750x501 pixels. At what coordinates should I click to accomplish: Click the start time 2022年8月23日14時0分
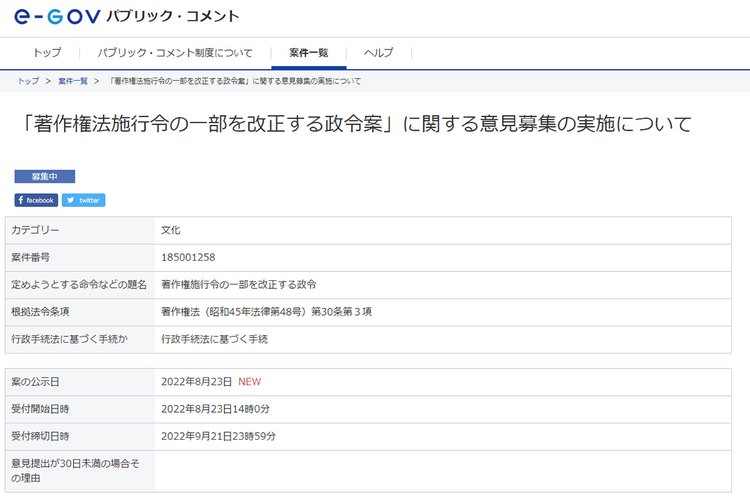(x=216, y=409)
